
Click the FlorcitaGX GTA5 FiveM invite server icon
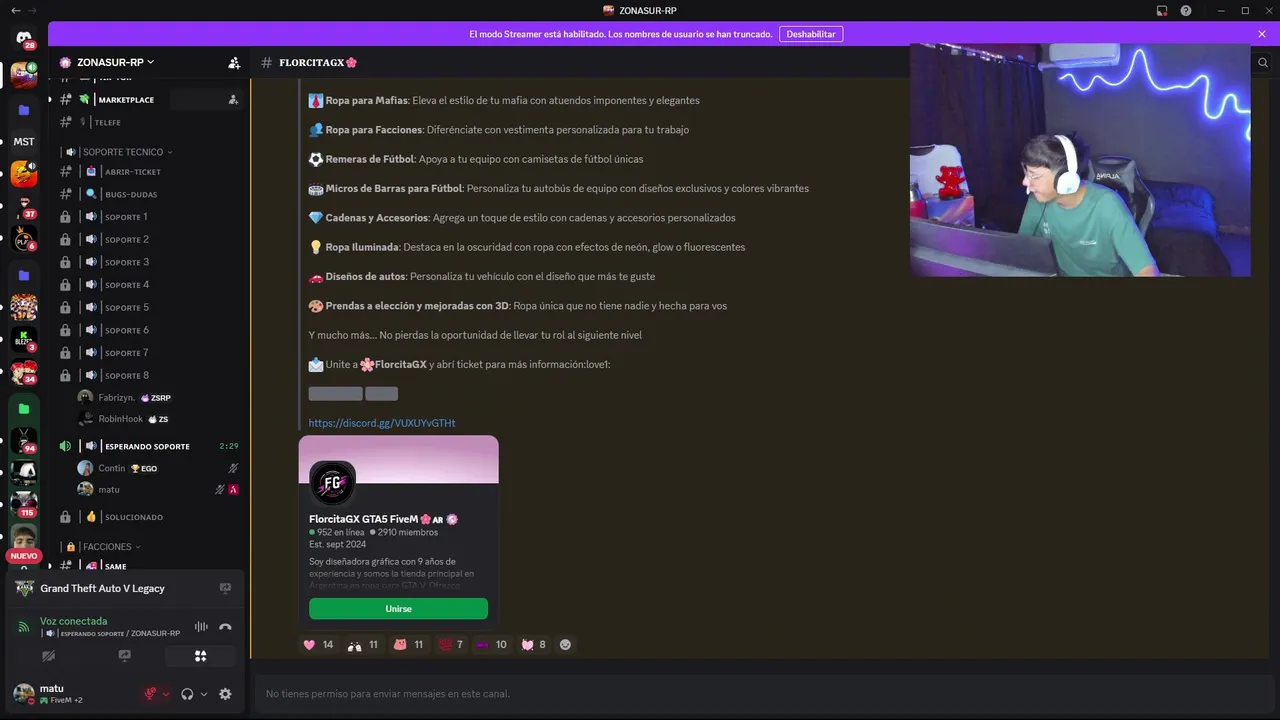(x=332, y=484)
